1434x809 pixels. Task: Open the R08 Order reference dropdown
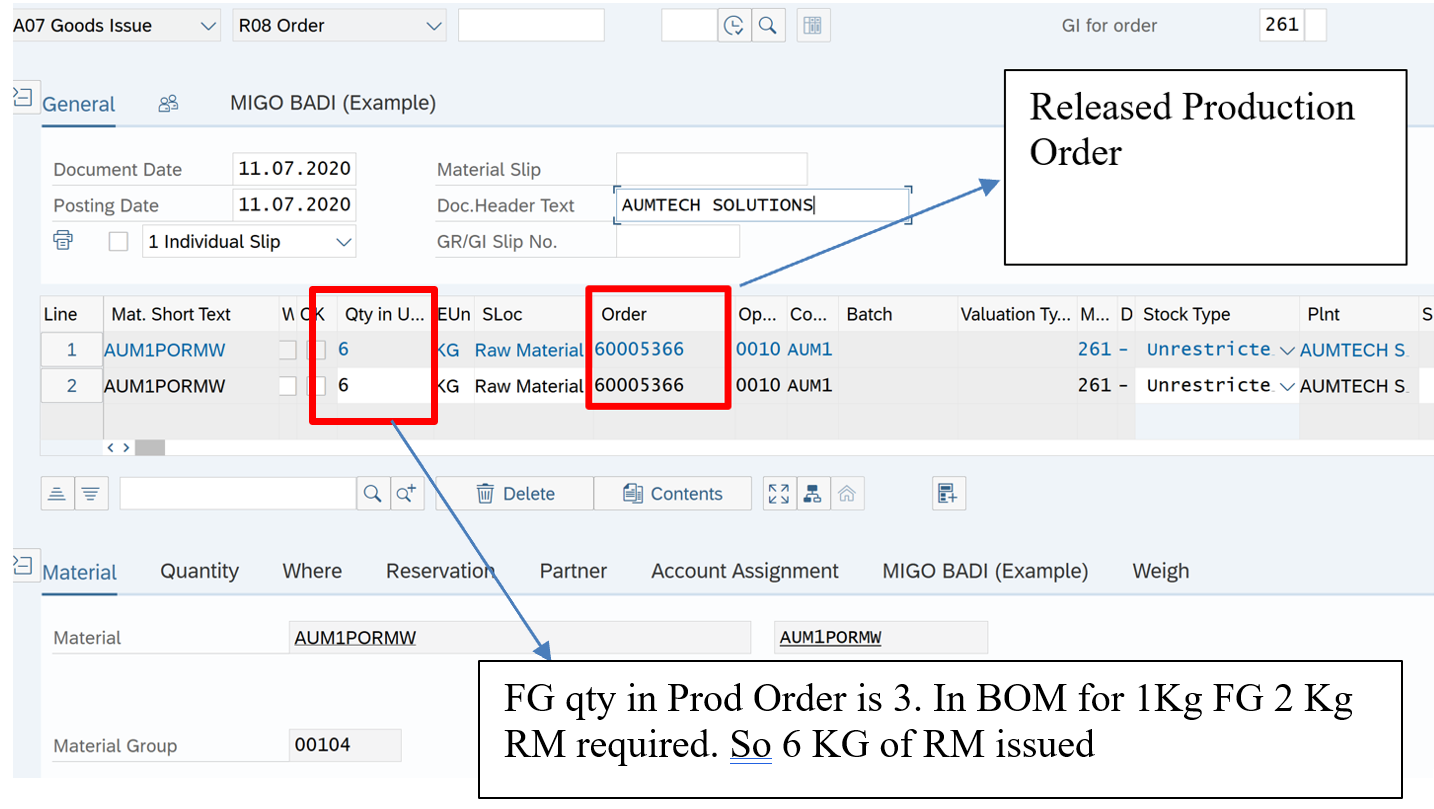coord(434,26)
